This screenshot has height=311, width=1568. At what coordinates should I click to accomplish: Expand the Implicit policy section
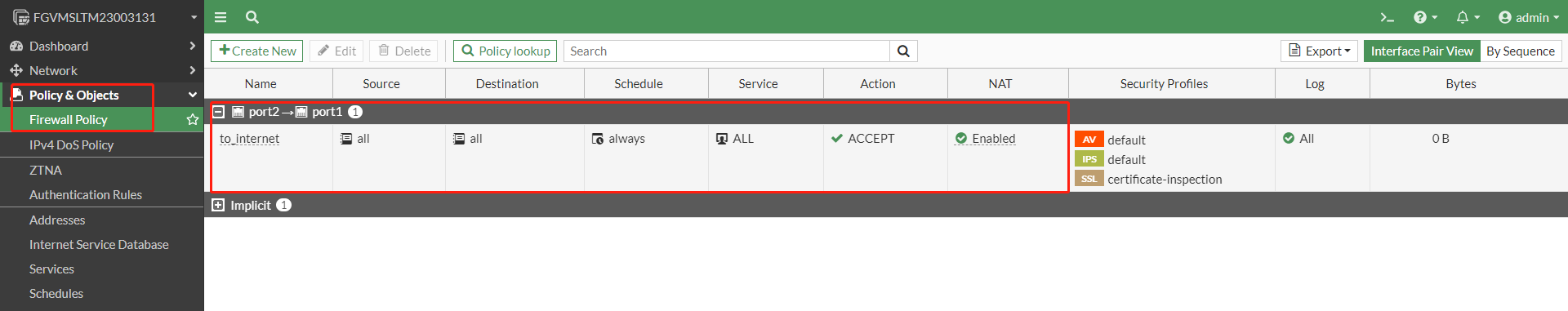coord(218,205)
